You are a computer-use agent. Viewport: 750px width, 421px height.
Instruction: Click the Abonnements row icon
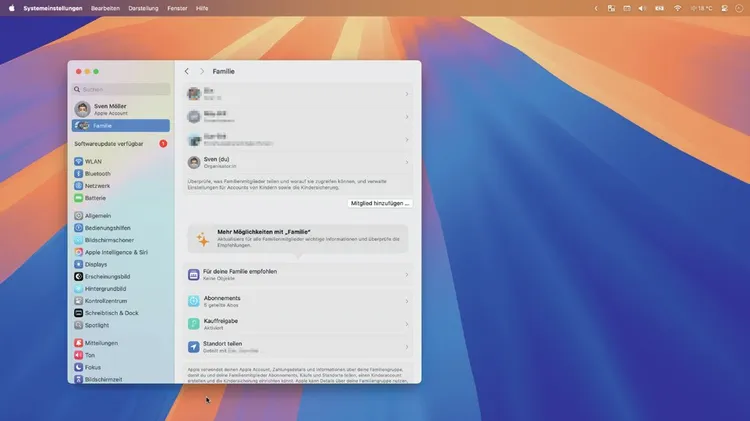coord(193,301)
